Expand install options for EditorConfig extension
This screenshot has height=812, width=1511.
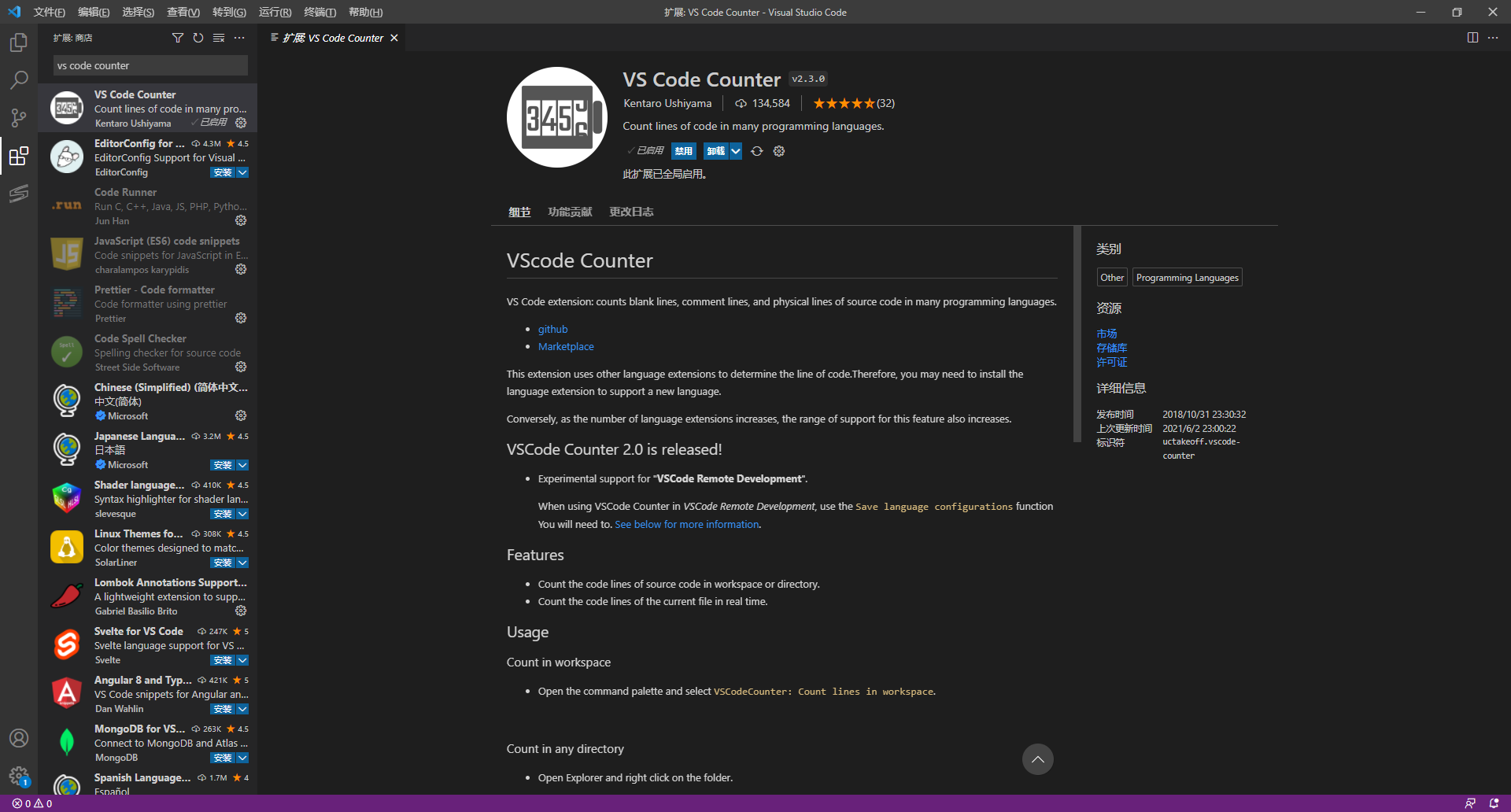click(242, 172)
